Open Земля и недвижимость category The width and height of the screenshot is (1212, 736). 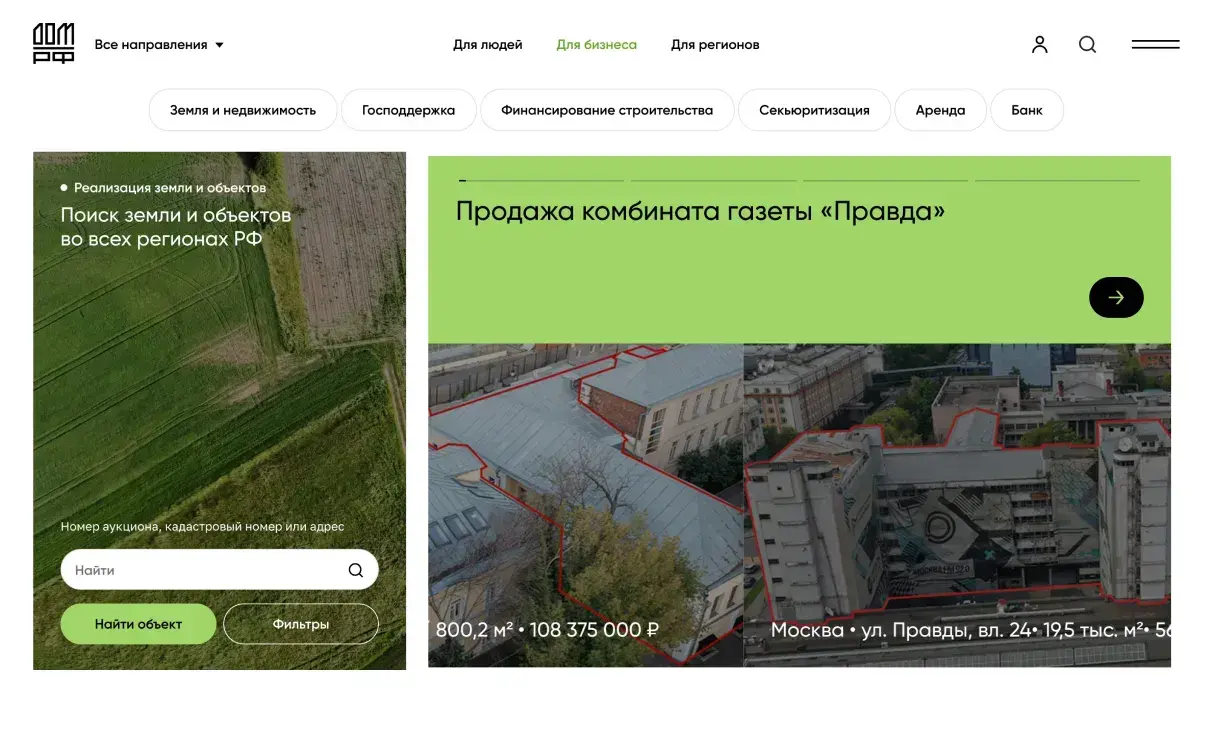coord(243,110)
